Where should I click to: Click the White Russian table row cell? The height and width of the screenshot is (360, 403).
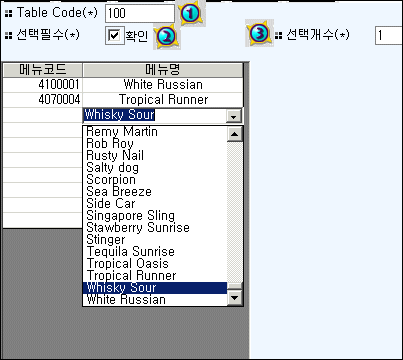pos(163,85)
